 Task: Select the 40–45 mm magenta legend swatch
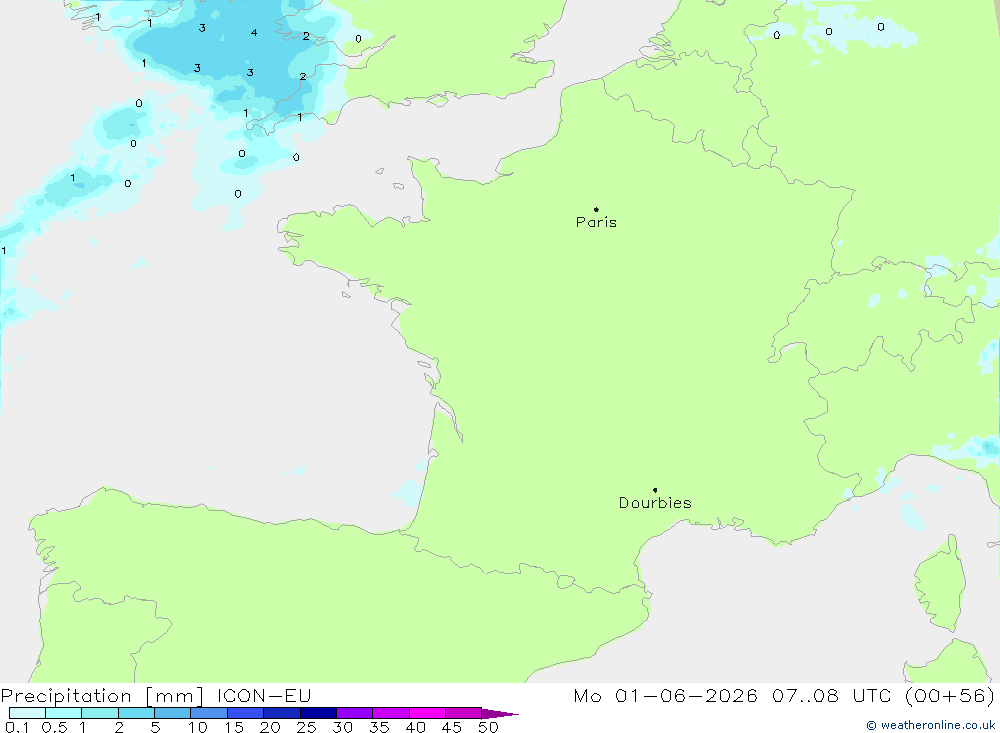[x=427, y=713]
